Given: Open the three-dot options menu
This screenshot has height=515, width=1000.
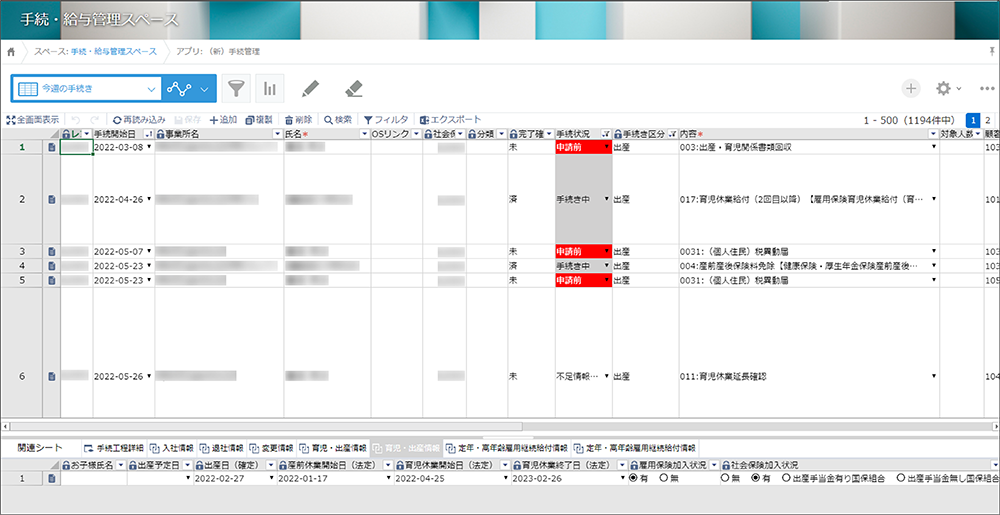Looking at the screenshot, I should coord(987,89).
